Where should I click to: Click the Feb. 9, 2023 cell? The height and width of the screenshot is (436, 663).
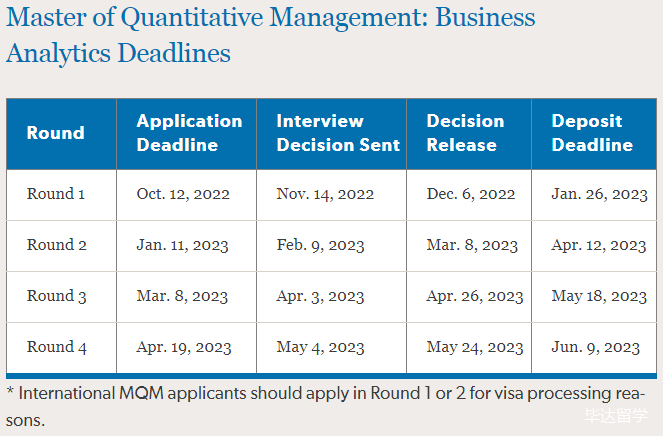tap(320, 245)
